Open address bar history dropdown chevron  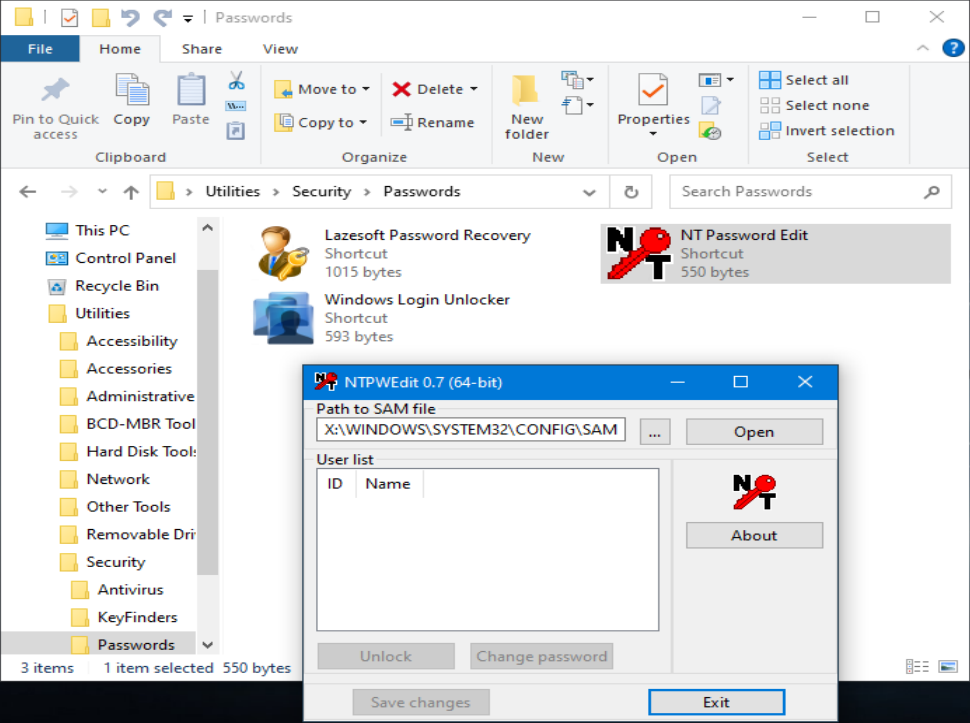(x=590, y=192)
